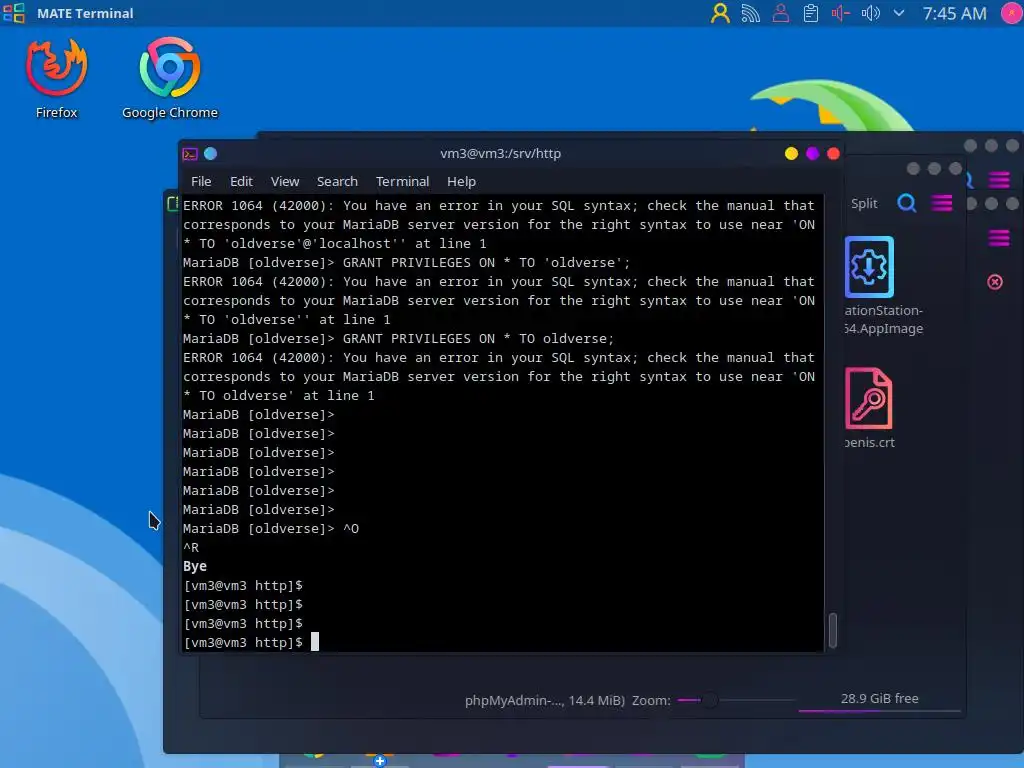The height and width of the screenshot is (768, 1024).
Task: Click the 'Bye' output line in the terminal
Action: coord(195,566)
